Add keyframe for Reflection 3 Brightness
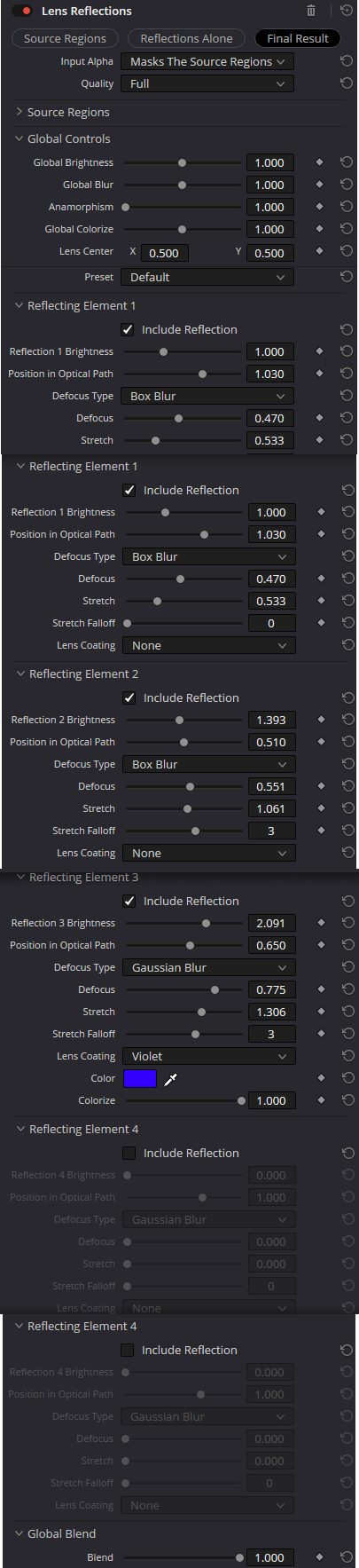Image resolution: width=359 pixels, height=1568 pixels. (x=321, y=923)
